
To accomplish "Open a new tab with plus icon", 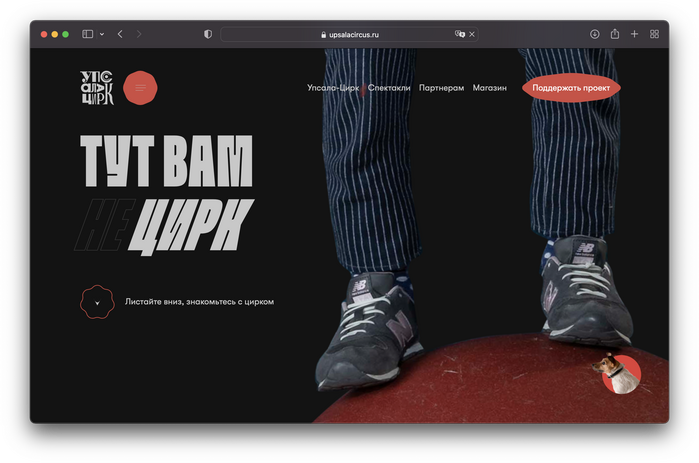I will [x=634, y=34].
